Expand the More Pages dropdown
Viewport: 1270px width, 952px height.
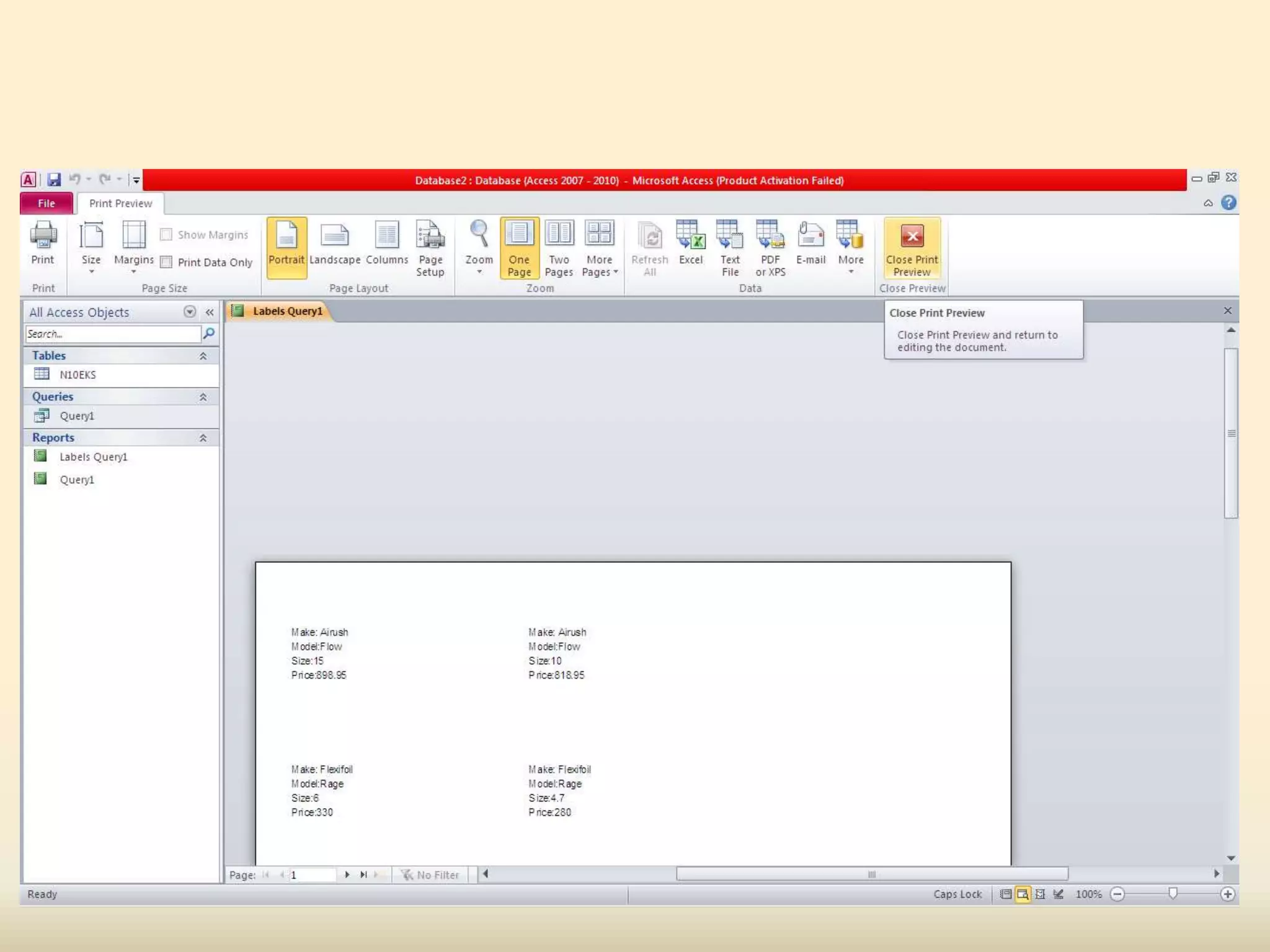tap(599, 248)
